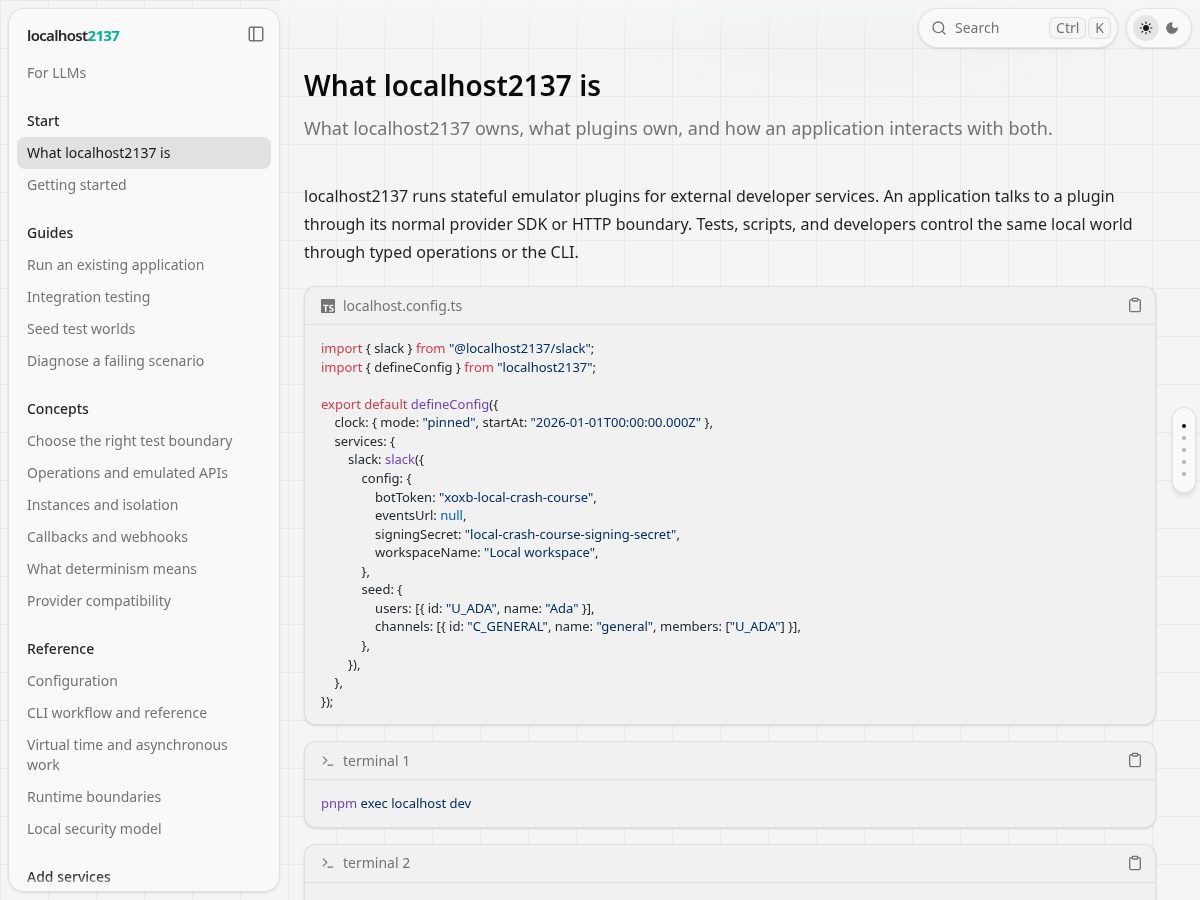Switch to light theme sun icon
Screen dimensions: 1200x900
click(1146, 28)
